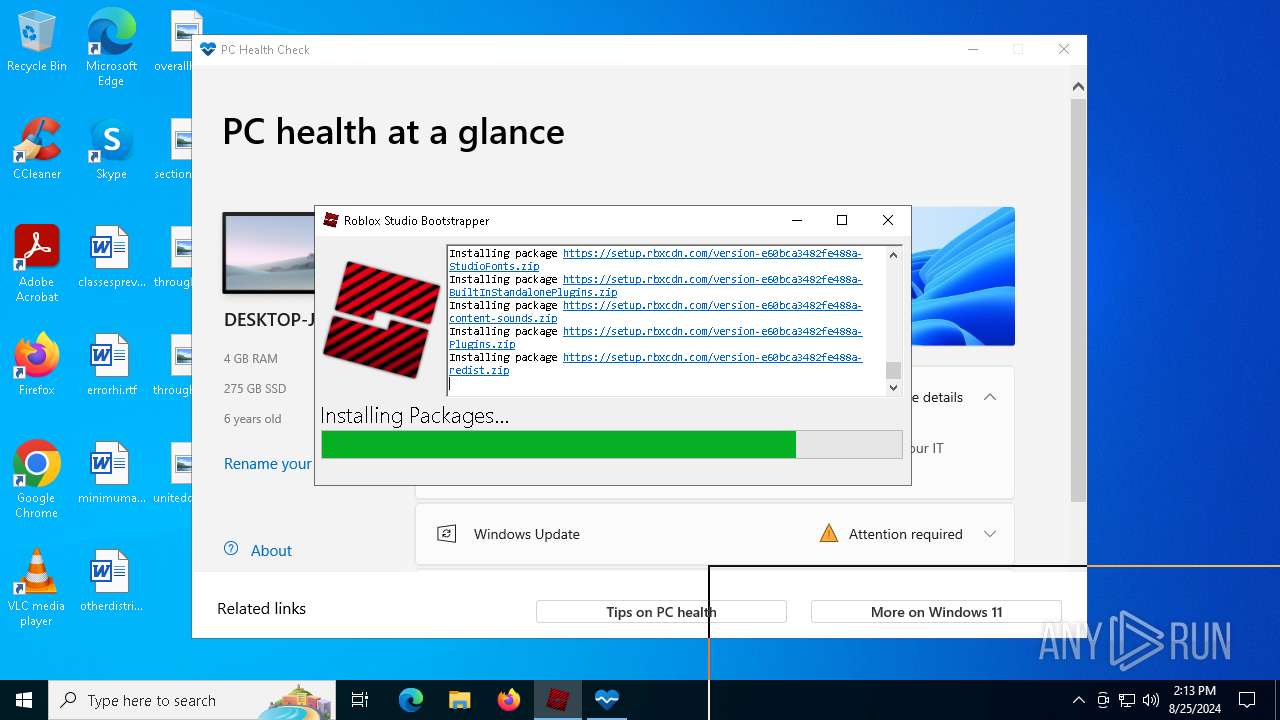
Task: Click the taskbar clock and date
Action: (1193, 700)
